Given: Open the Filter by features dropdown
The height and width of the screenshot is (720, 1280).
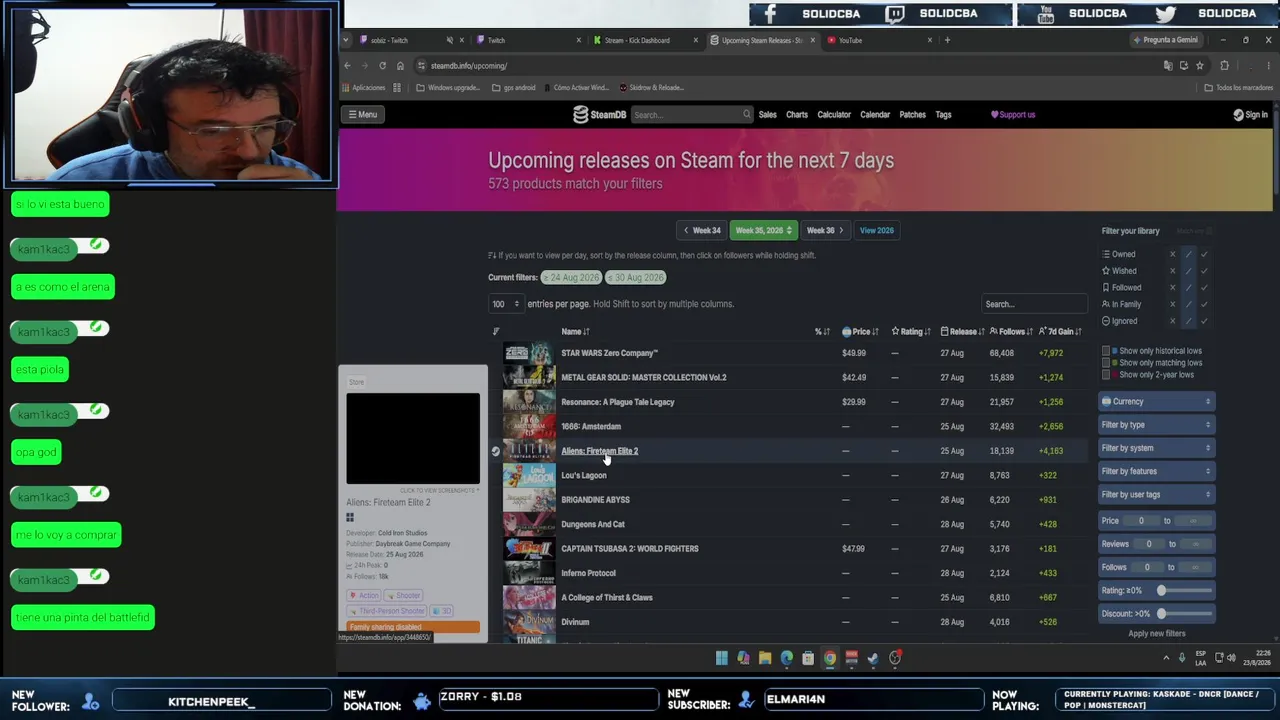Looking at the screenshot, I should (x=1156, y=471).
